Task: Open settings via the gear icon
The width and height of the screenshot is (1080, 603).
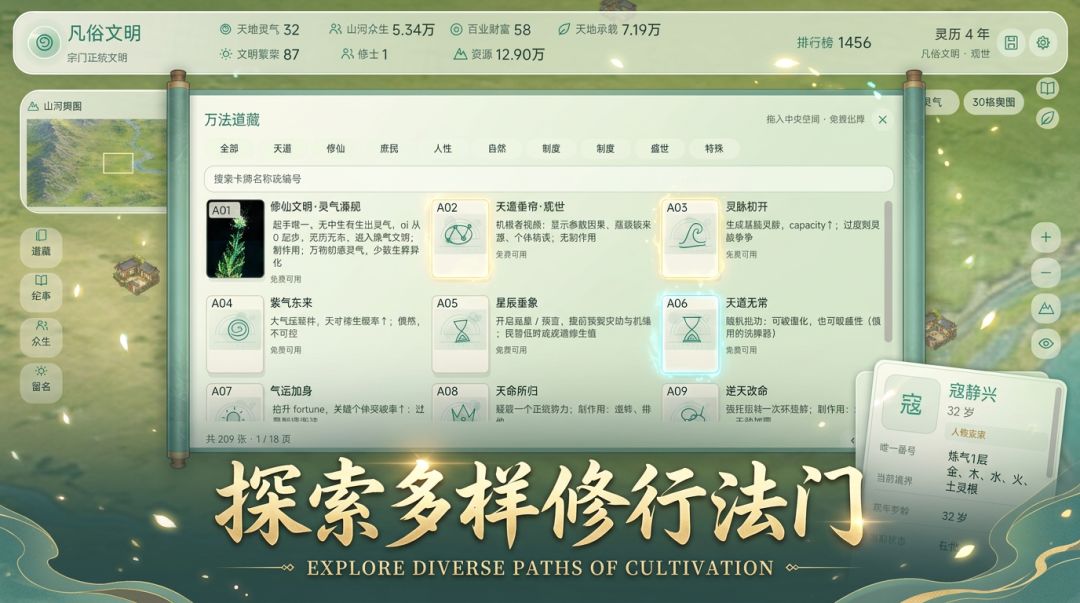Action: (x=1043, y=43)
